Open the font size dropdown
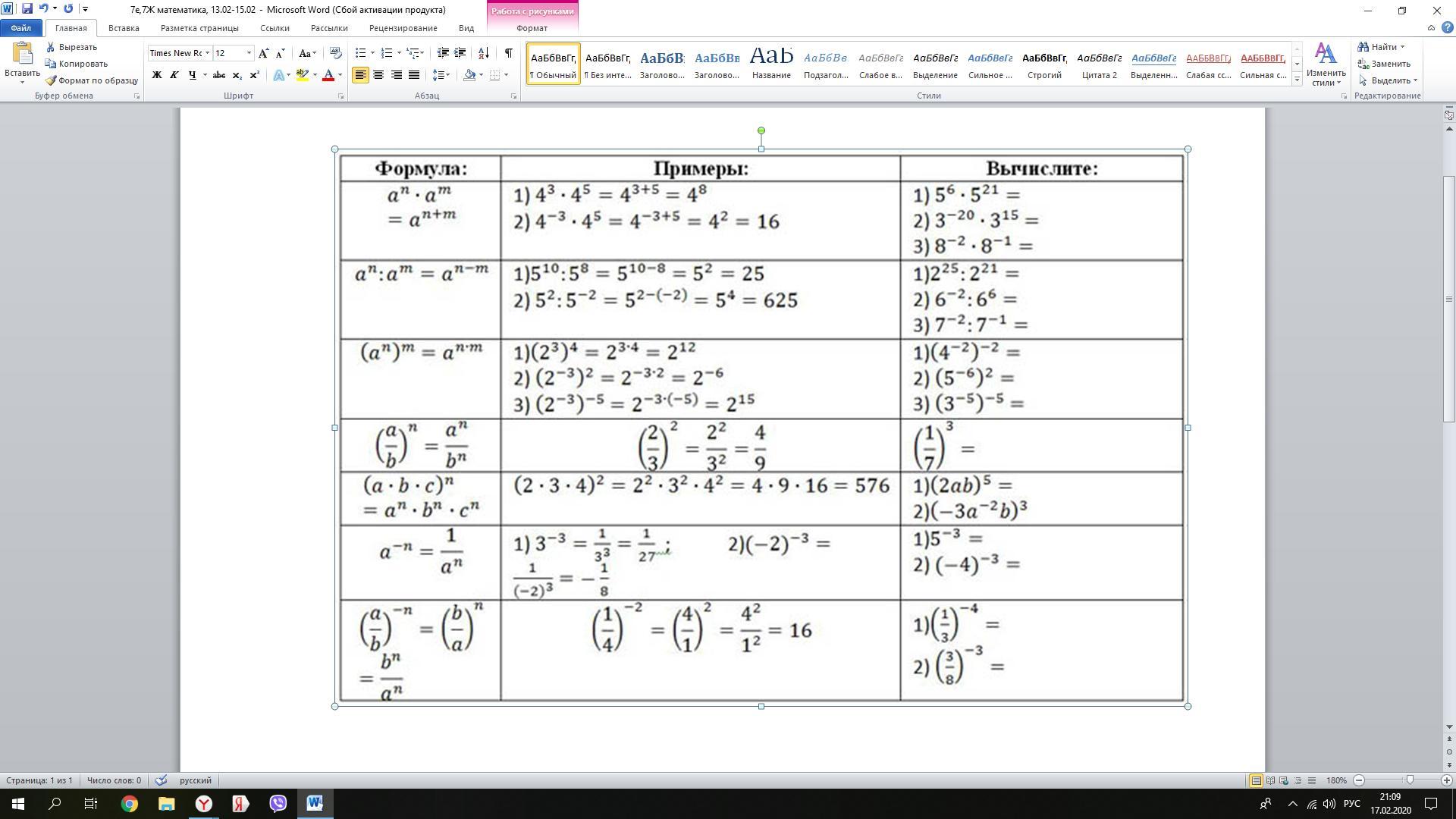The image size is (1456, 819). tap(249, 53)
